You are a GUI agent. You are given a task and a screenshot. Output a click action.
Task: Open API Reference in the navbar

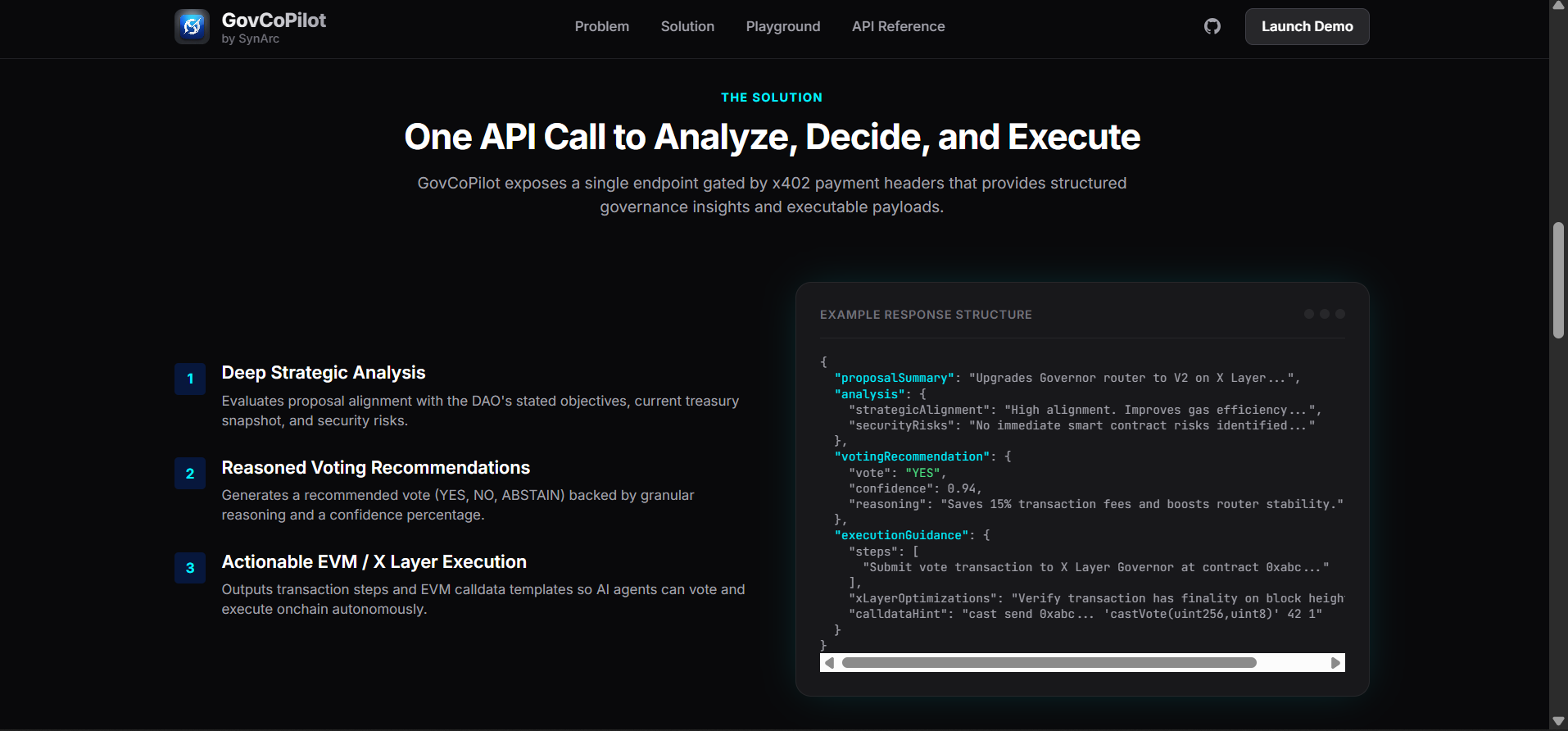click(898, 26)
